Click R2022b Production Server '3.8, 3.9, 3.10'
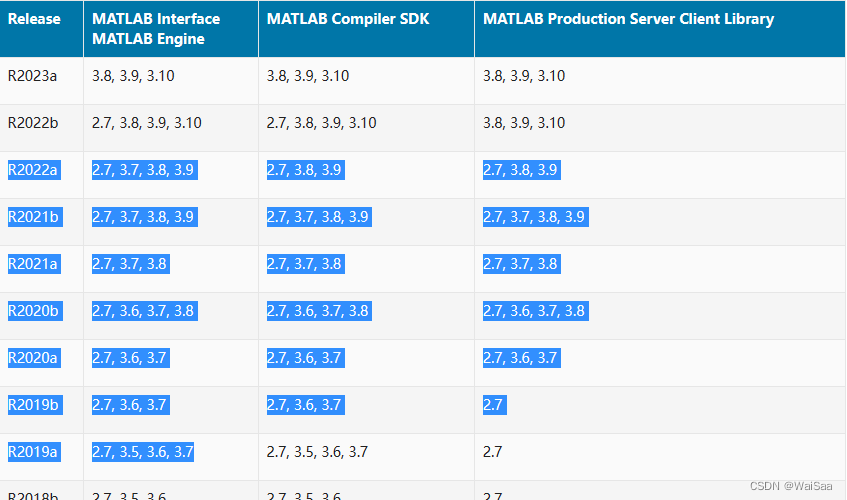This screenshot has width=847, height=500. [524, 123]
